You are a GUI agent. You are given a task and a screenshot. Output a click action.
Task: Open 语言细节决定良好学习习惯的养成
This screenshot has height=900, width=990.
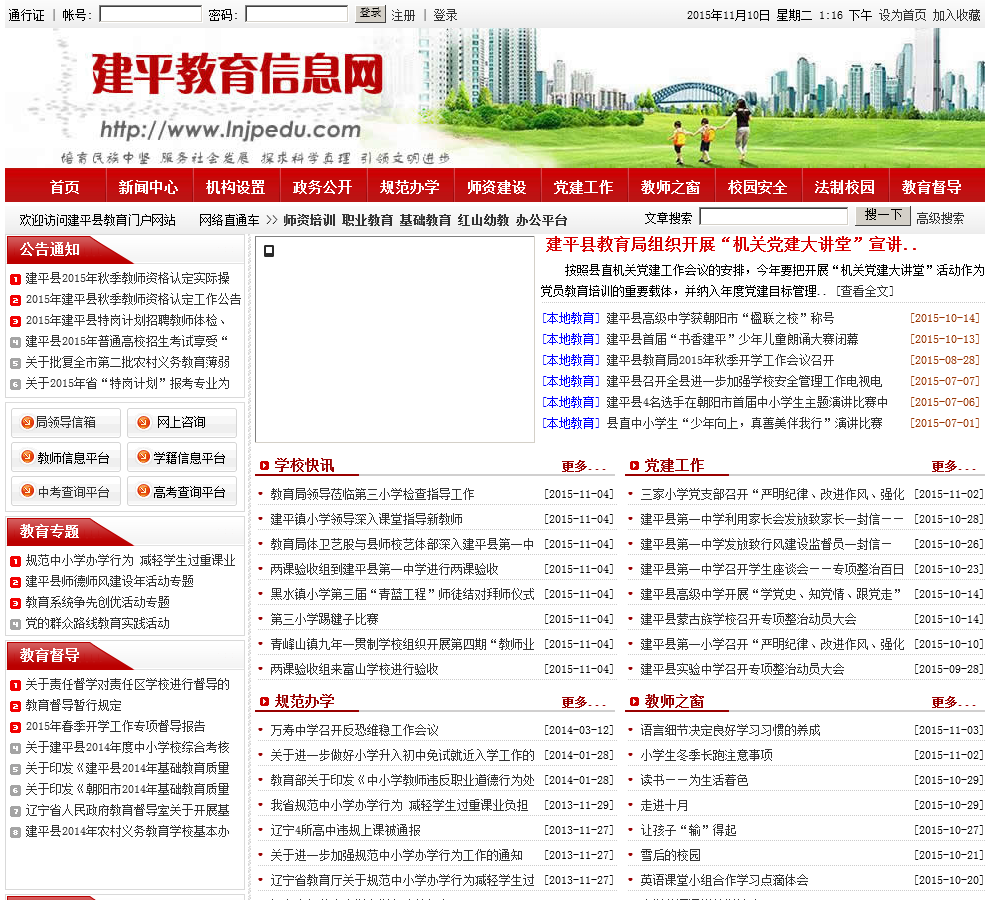coord(730,731)
